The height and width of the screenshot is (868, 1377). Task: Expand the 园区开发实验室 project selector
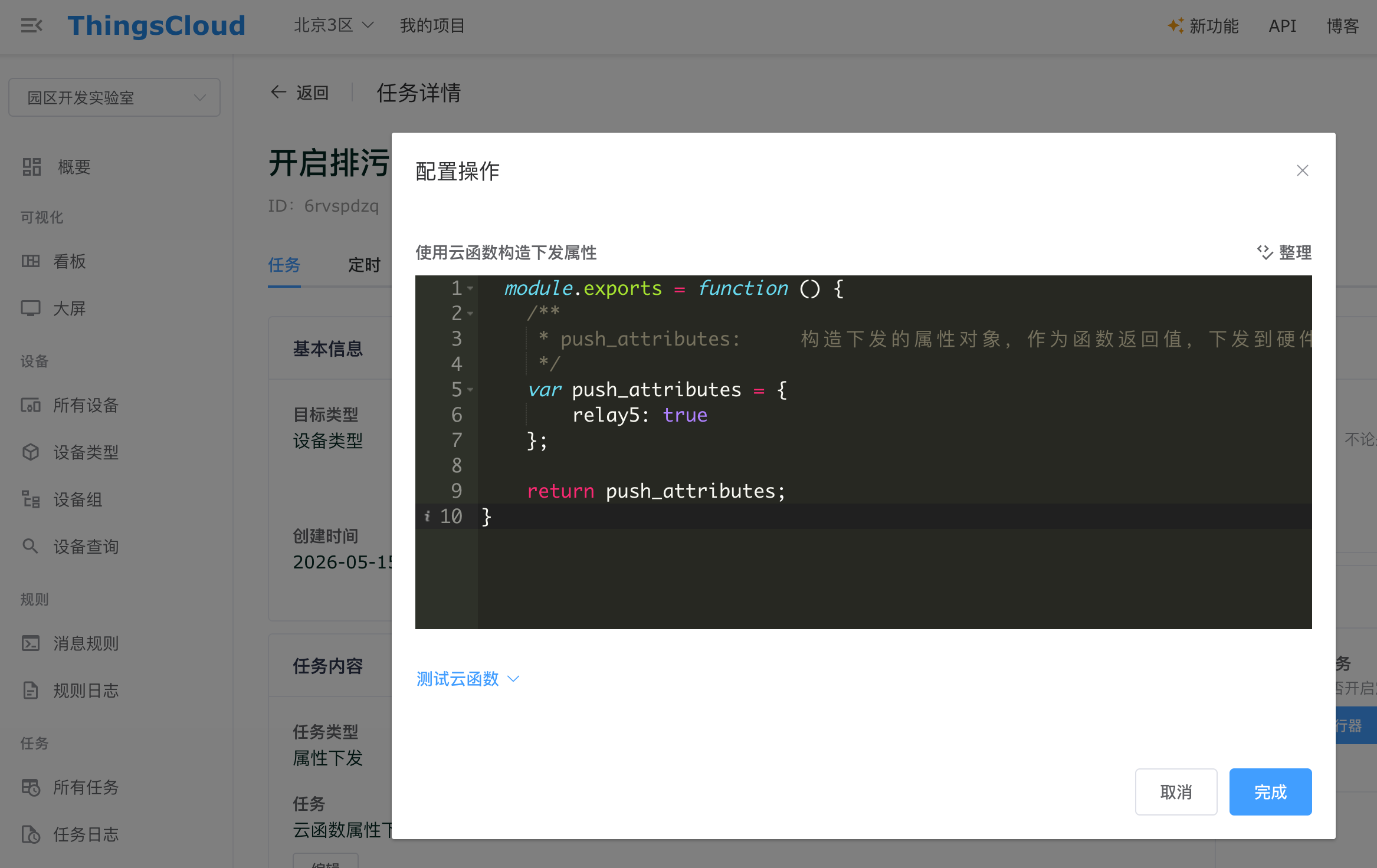(114, 97)
